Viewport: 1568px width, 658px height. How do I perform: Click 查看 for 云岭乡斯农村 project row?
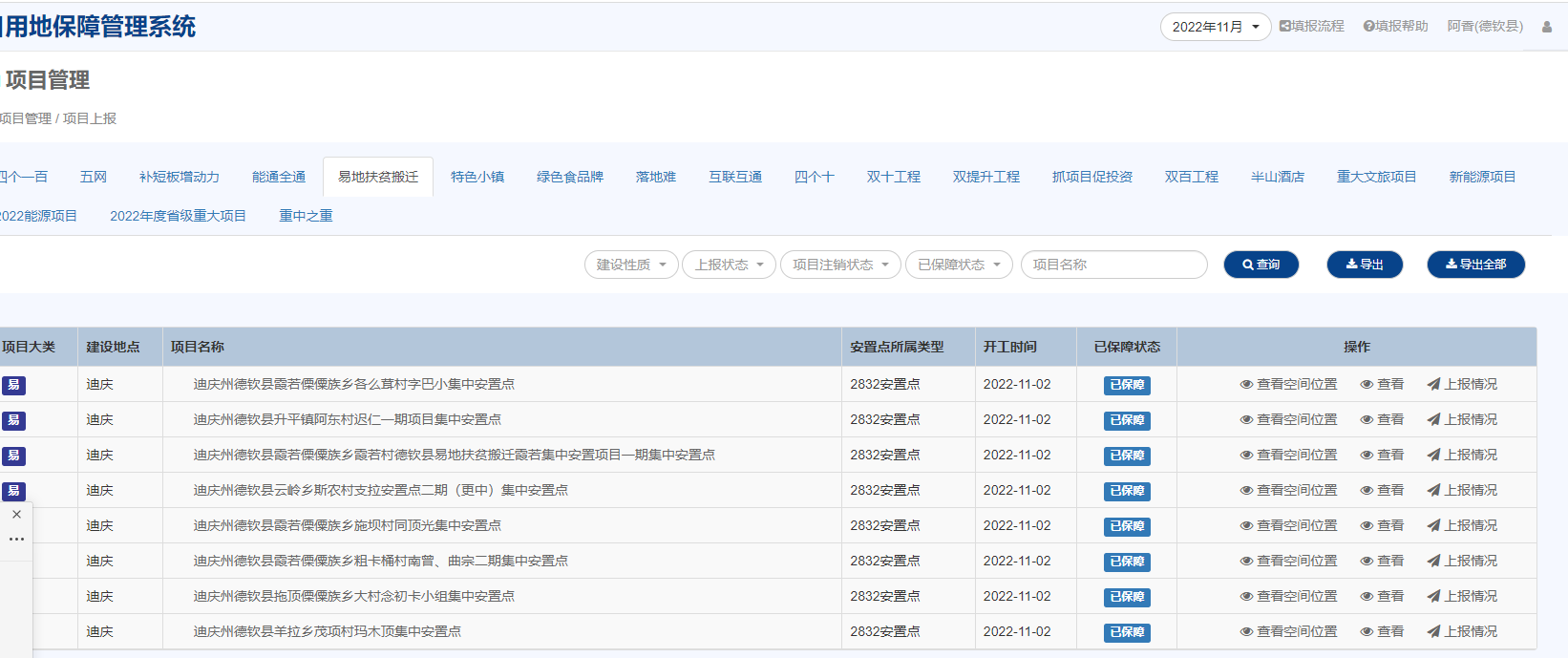tap(1382, 490)
